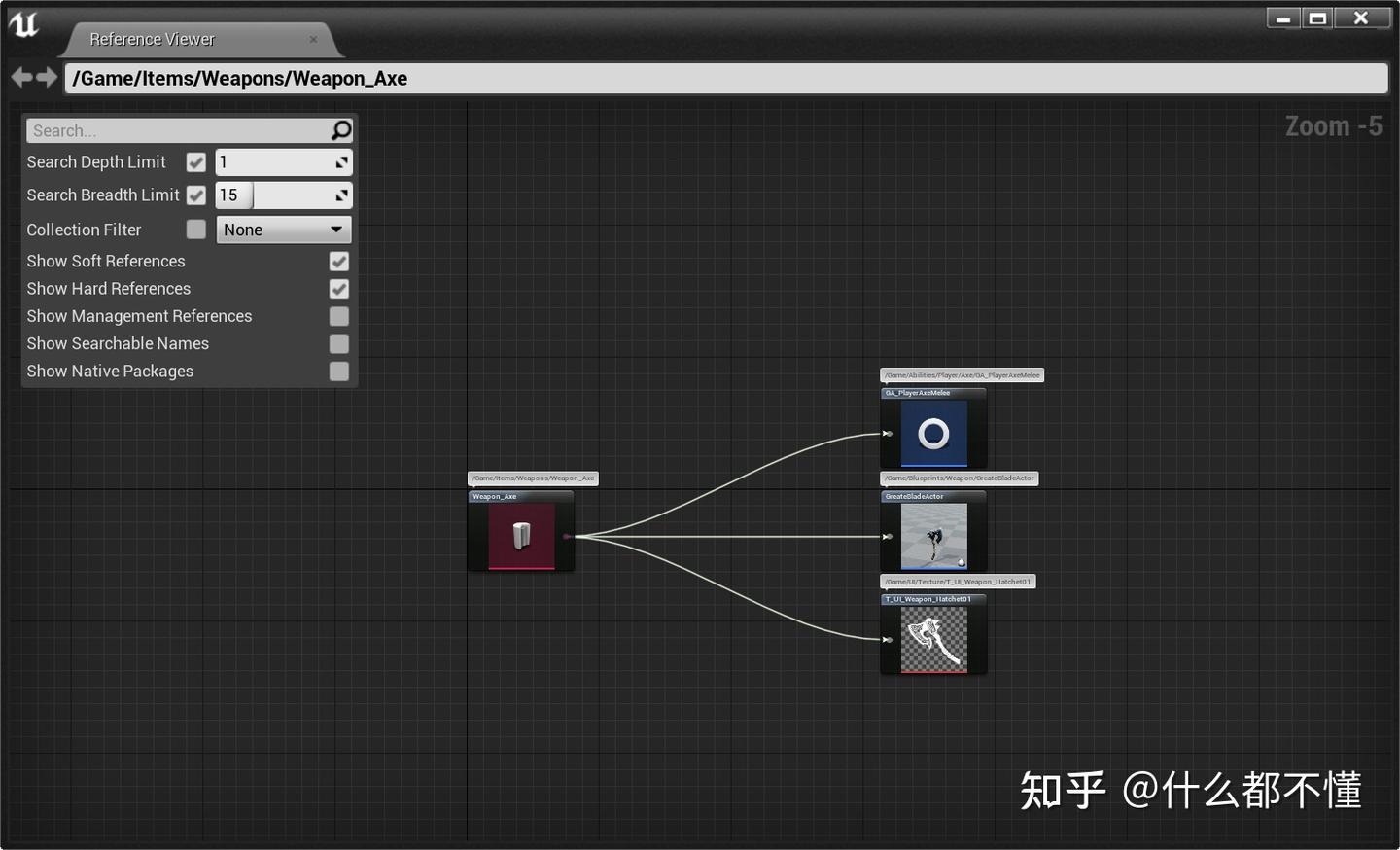Open the Collection Filter None dropdown
This screenshot has width=1400, height=850.
click(283, 229)
